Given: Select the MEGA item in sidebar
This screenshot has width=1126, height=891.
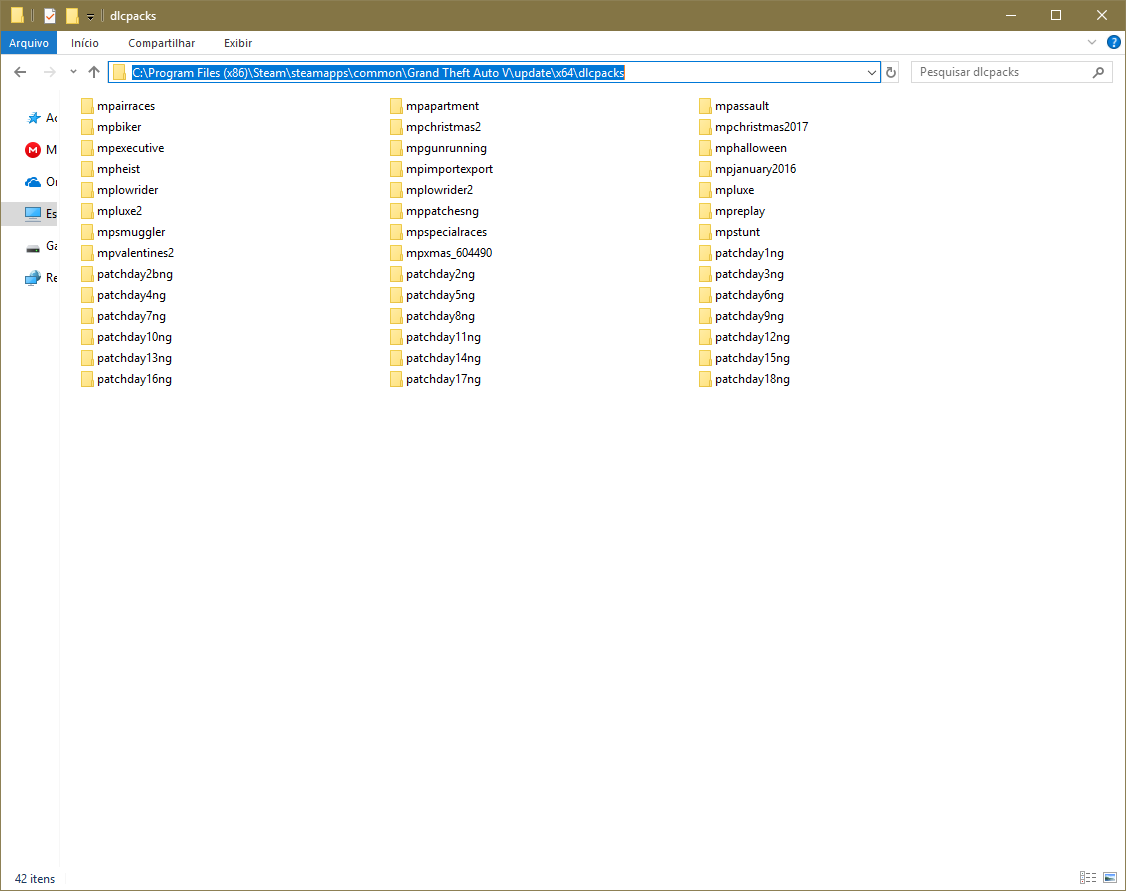Looking at the screenshot, I should (33, 149).
